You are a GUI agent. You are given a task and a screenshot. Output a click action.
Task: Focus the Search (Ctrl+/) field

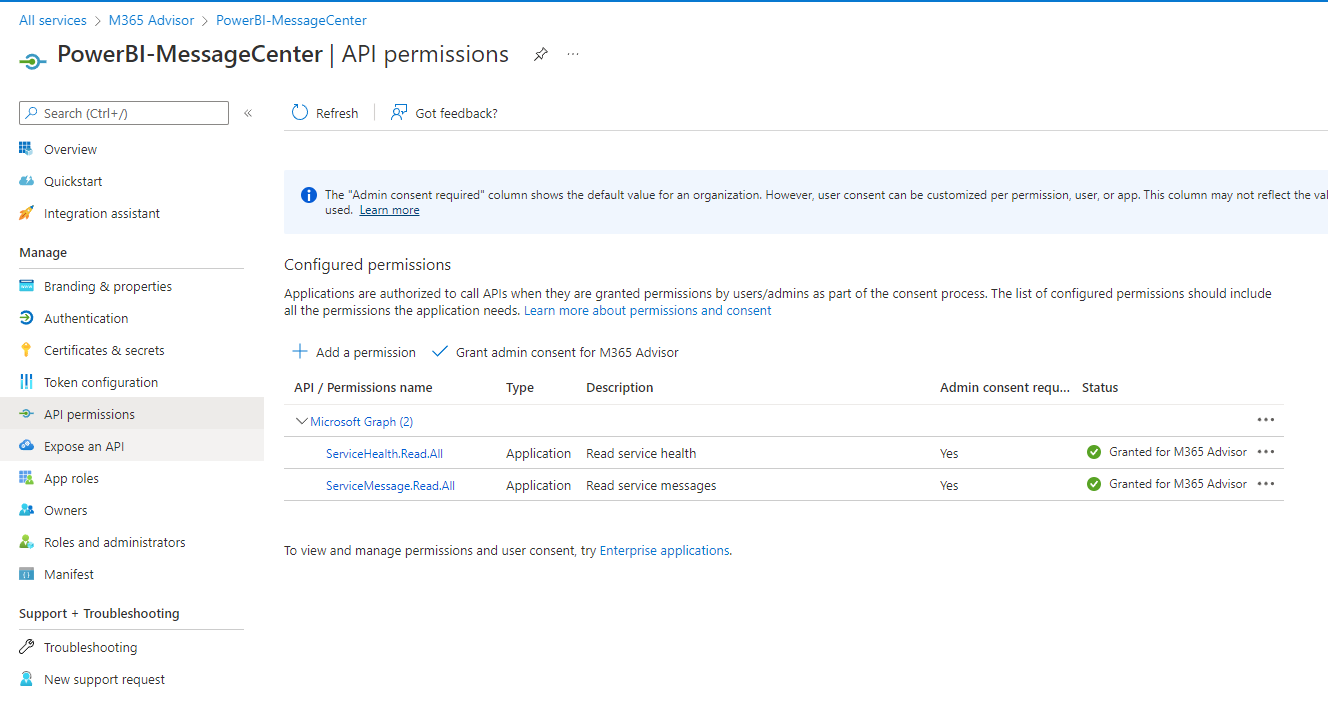pos(124,113)
